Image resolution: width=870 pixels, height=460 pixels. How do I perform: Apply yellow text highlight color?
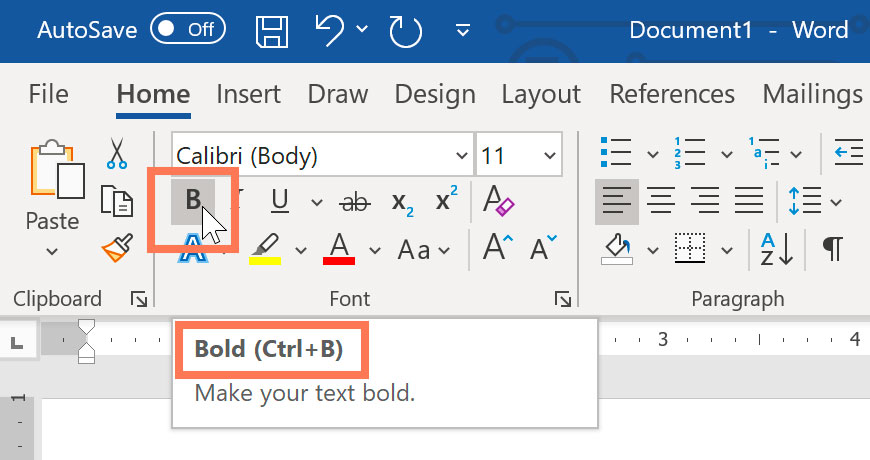coord(265,249)
